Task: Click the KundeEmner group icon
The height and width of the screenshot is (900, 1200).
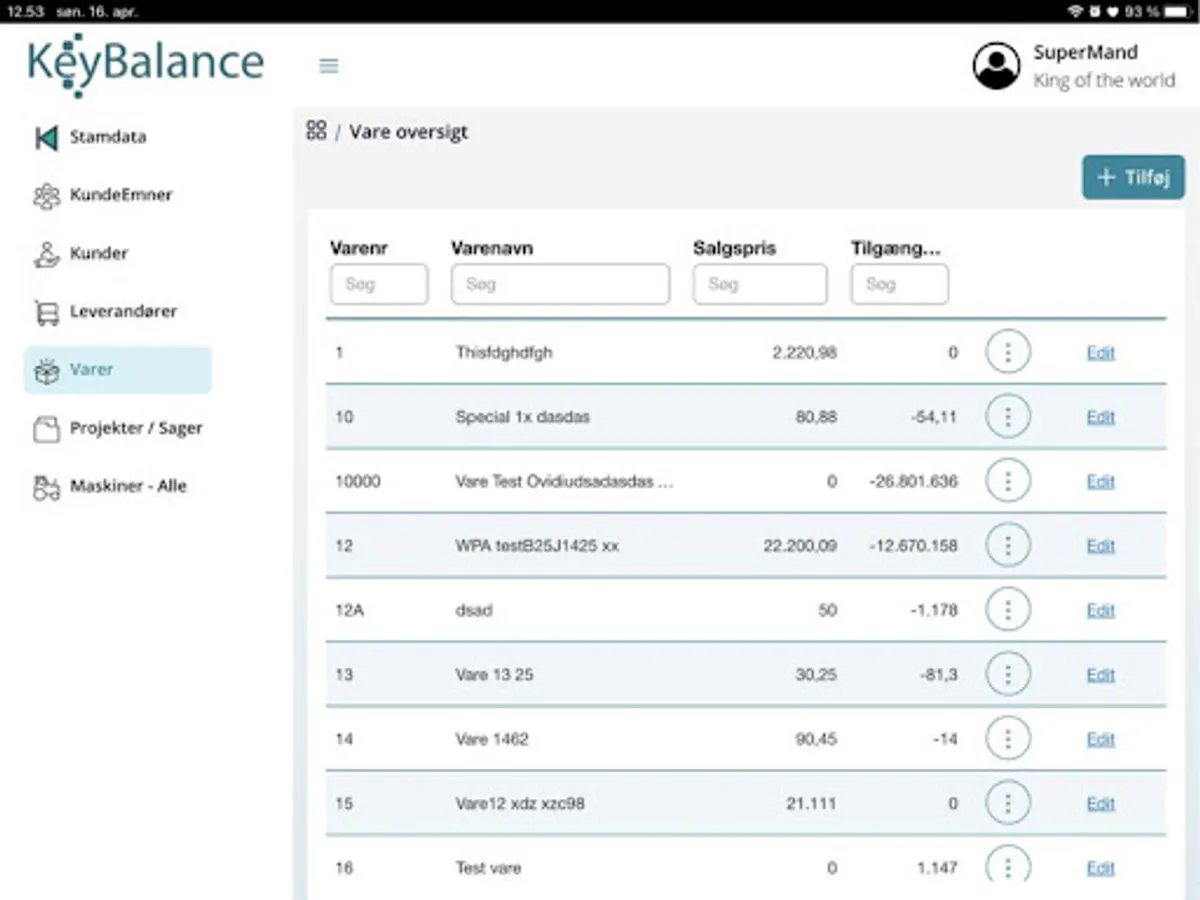Action: [46, 196]
